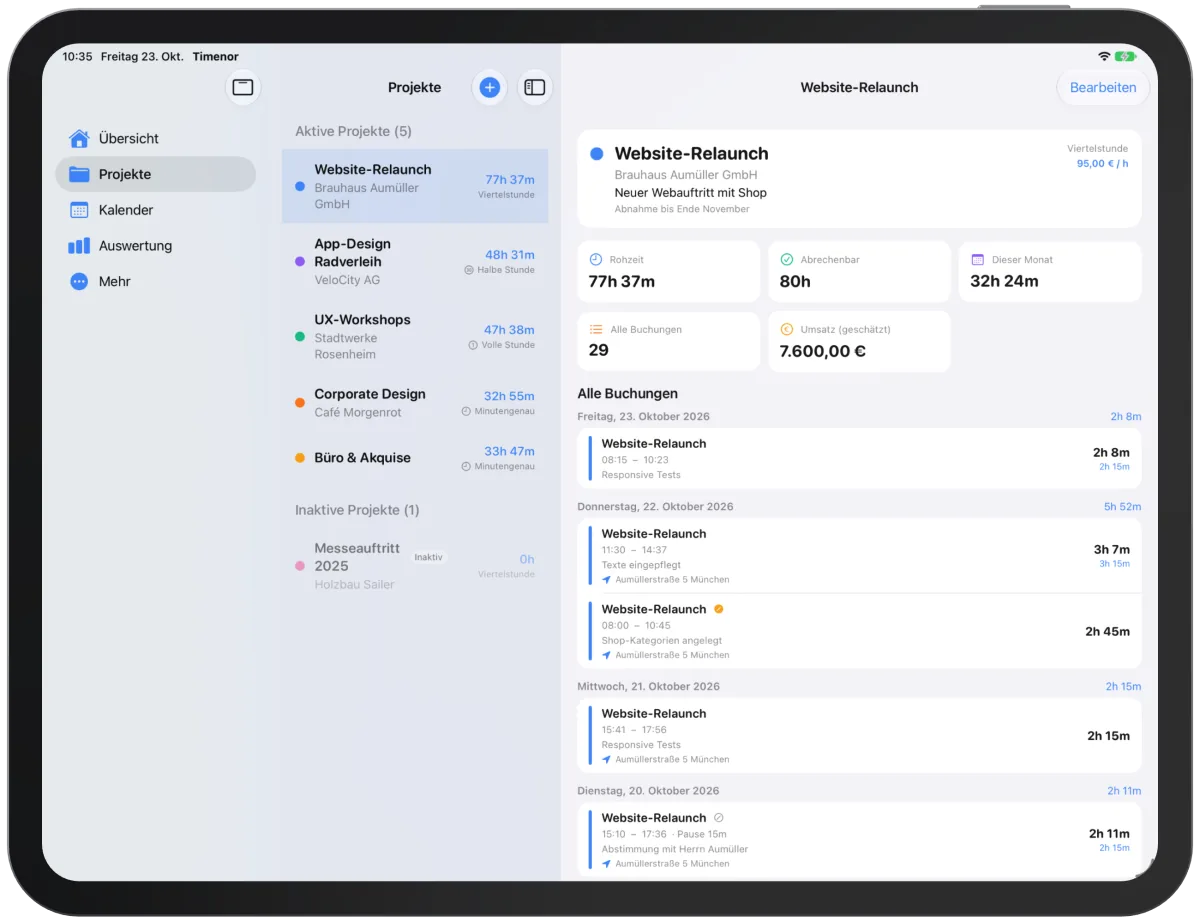Toggle the sidebar layout icon beside the plus
This screenshot has width=1200, height=922.
(535, 87)
